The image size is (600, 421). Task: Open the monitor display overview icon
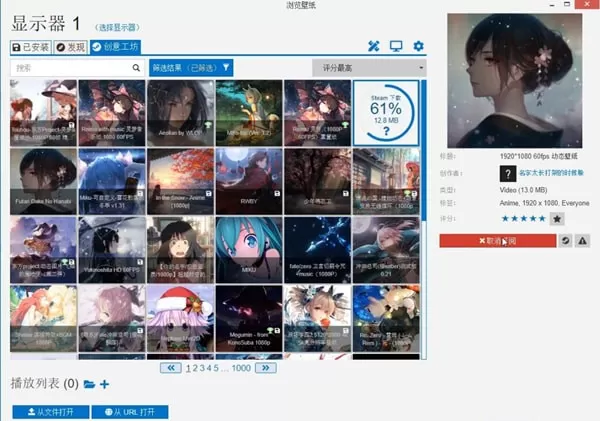[x=396, y=46]
